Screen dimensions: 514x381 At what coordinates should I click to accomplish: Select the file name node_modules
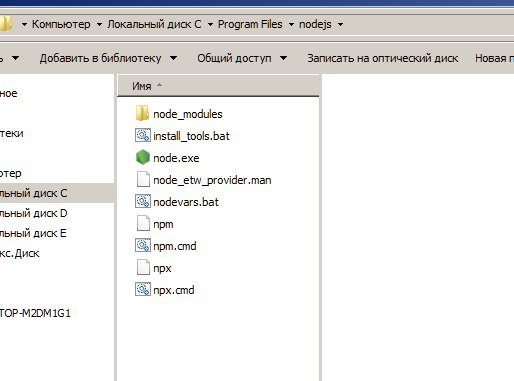(x=188, y=114)
